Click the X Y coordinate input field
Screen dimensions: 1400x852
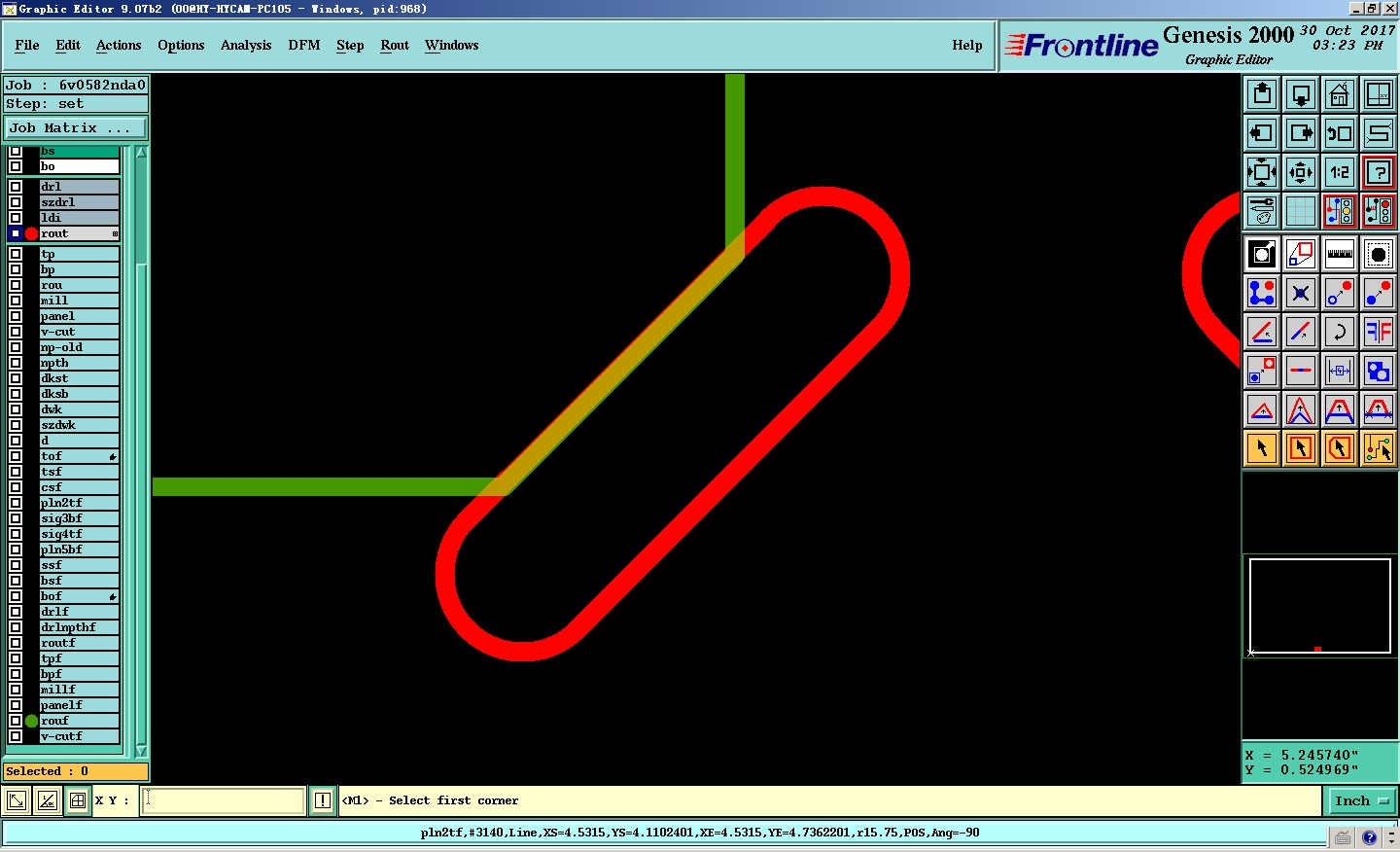coord(224,801)
